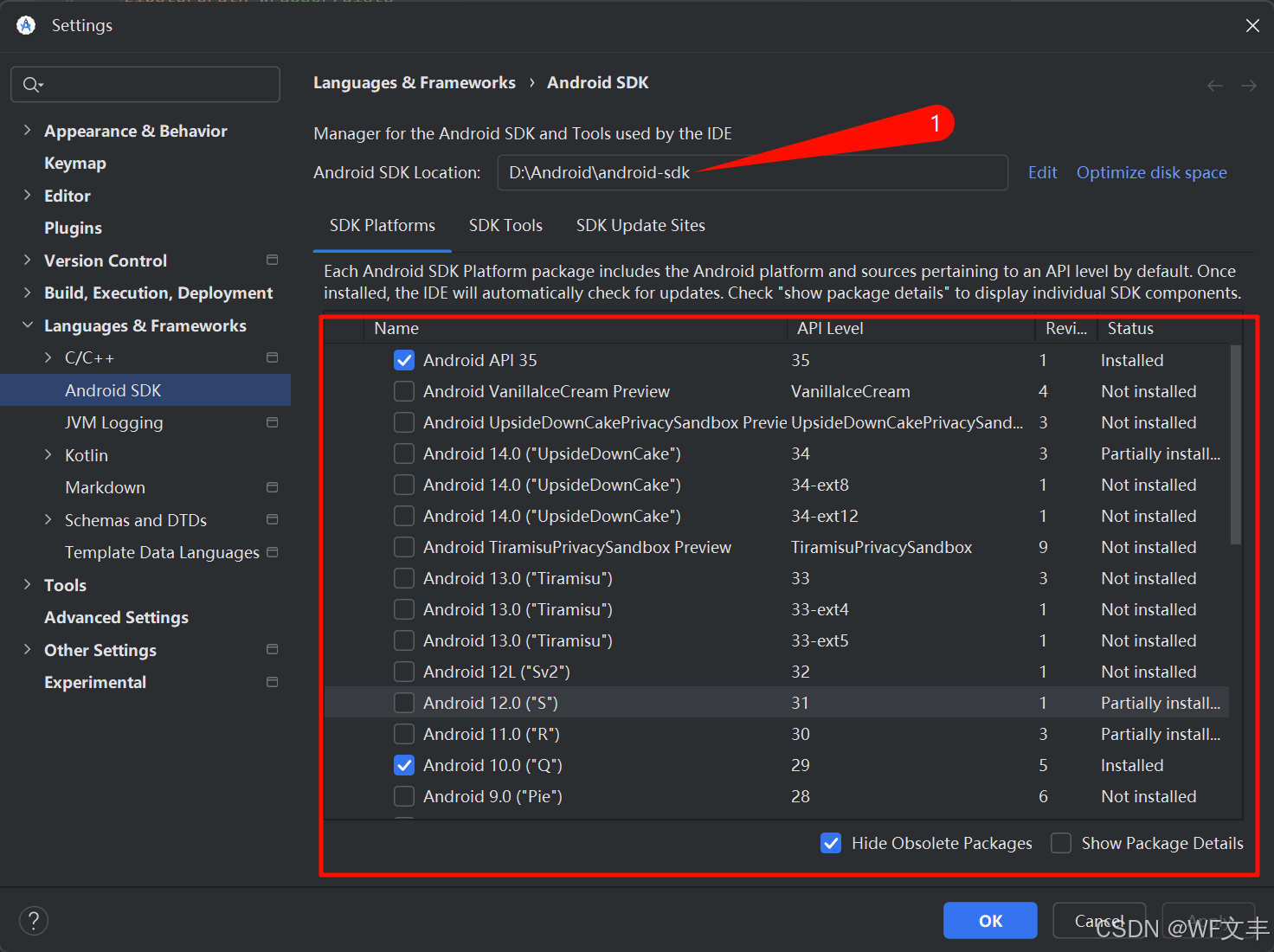Viewport: 1274px width, 952px height.
Task: Toggle Hide Obsolete Packages checkbox
Action: tap(831, 843)
